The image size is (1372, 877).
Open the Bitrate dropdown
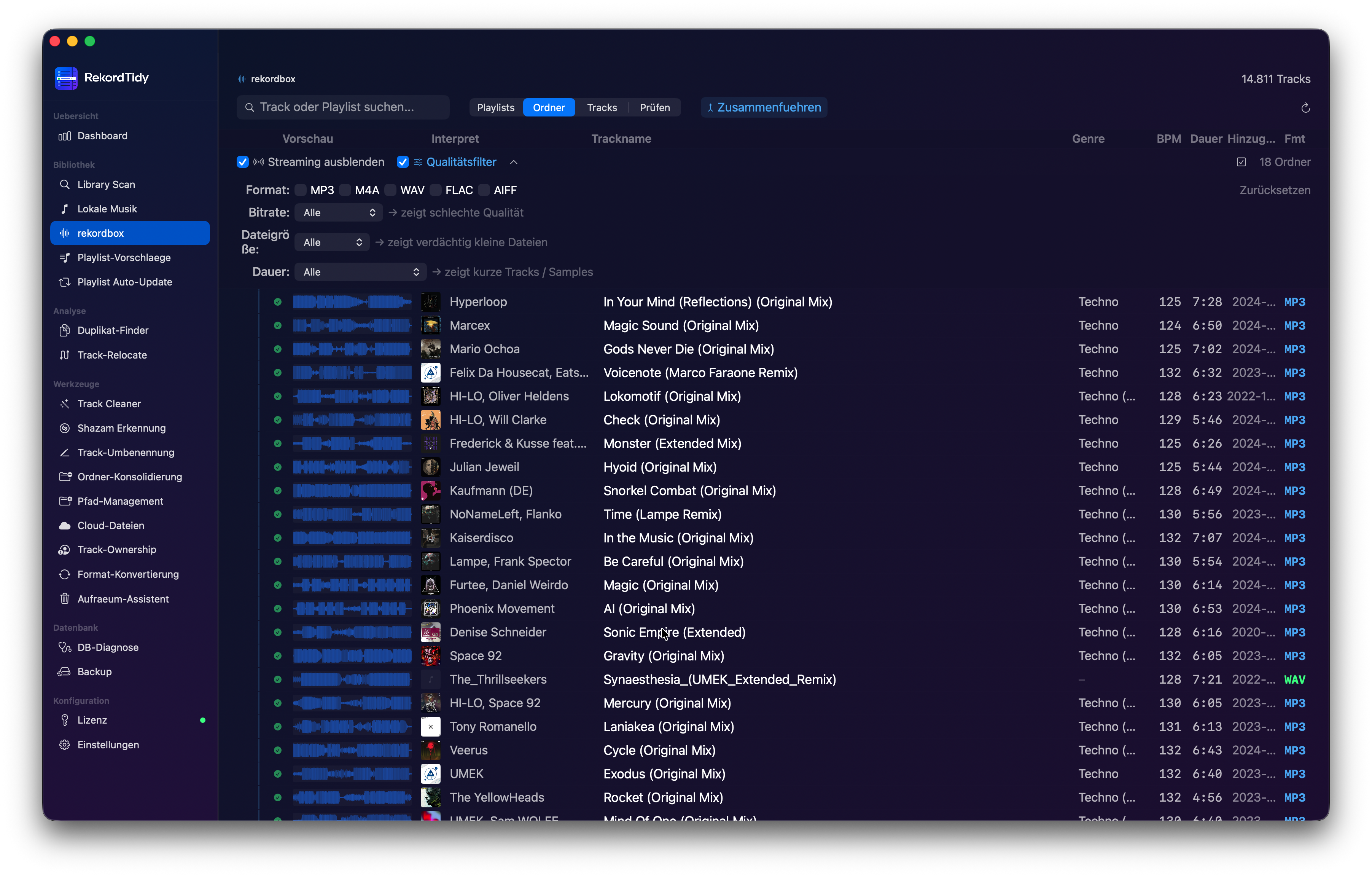click(339, 213)
